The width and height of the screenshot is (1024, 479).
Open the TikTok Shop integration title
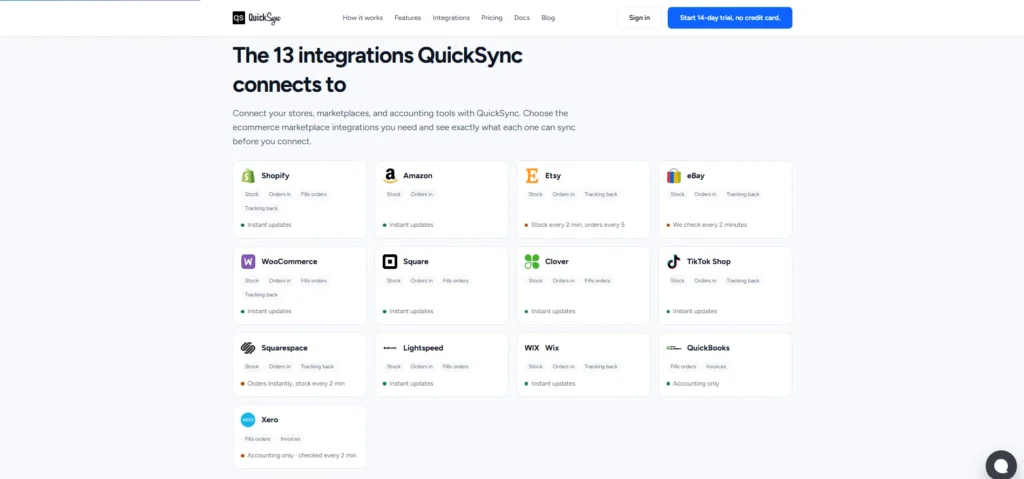coord(709,261)
